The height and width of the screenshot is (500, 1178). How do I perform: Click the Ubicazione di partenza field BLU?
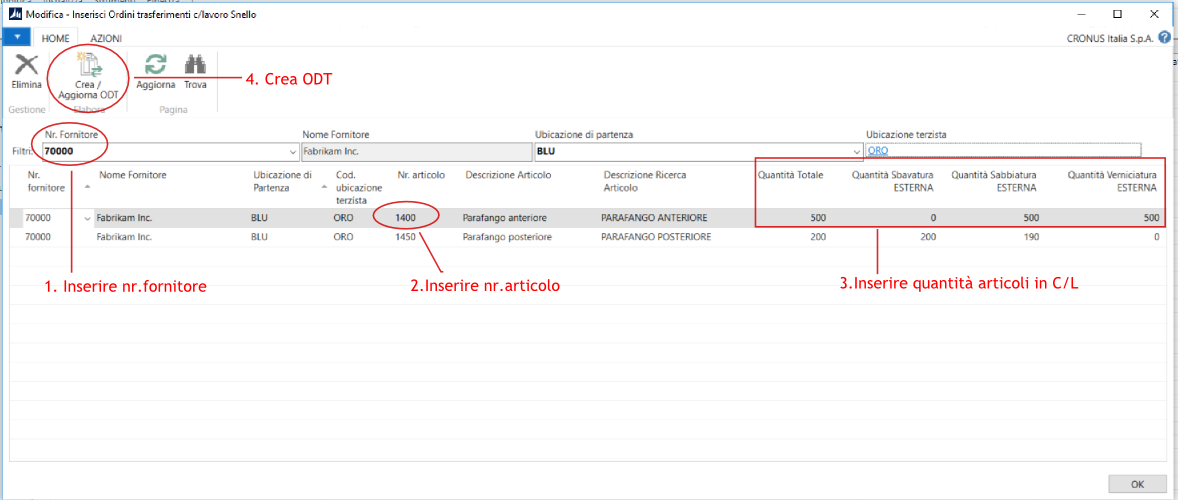click(x=698, y=151)
